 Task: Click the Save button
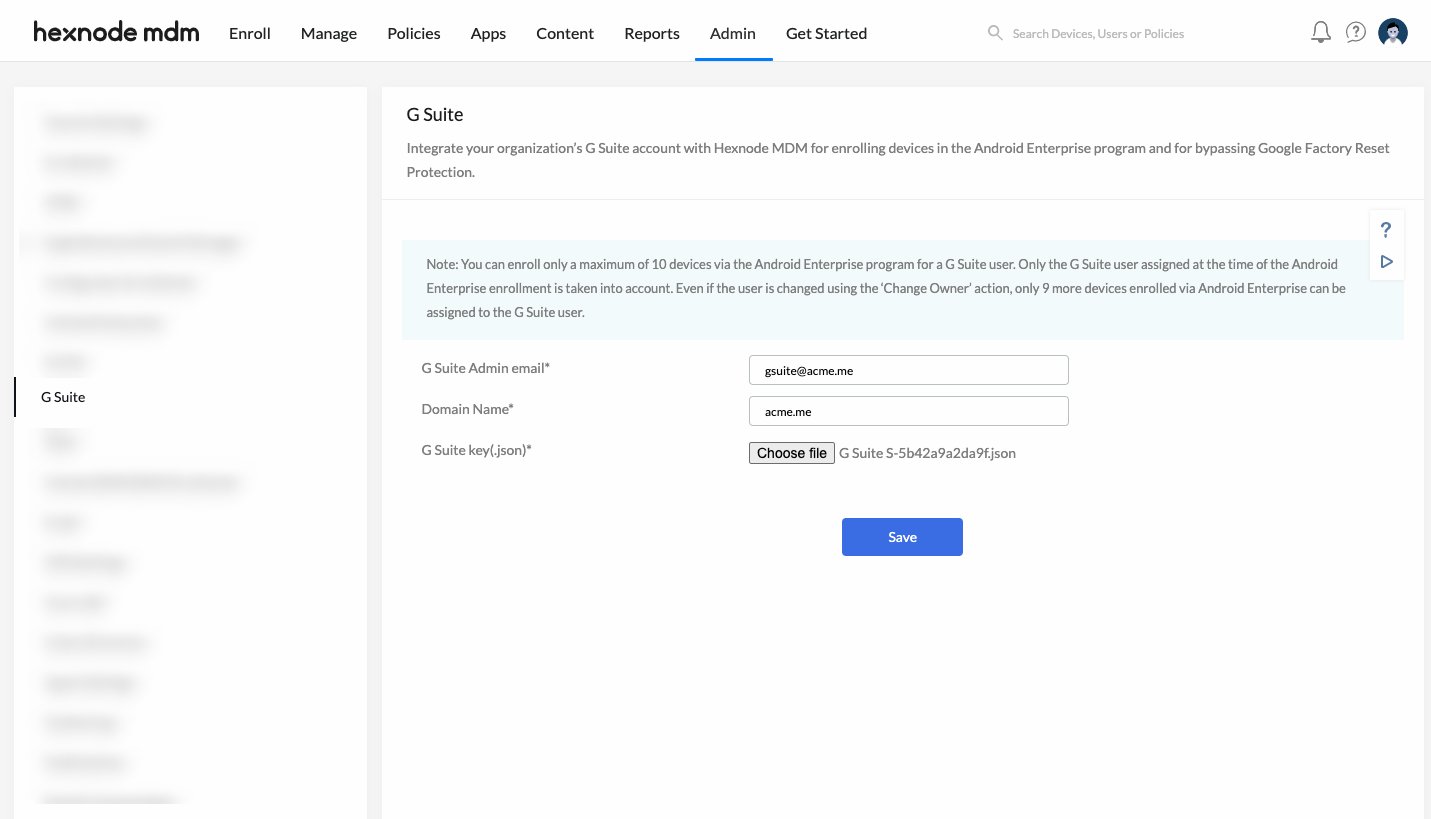pyautogui.click(x=902, y=537)
